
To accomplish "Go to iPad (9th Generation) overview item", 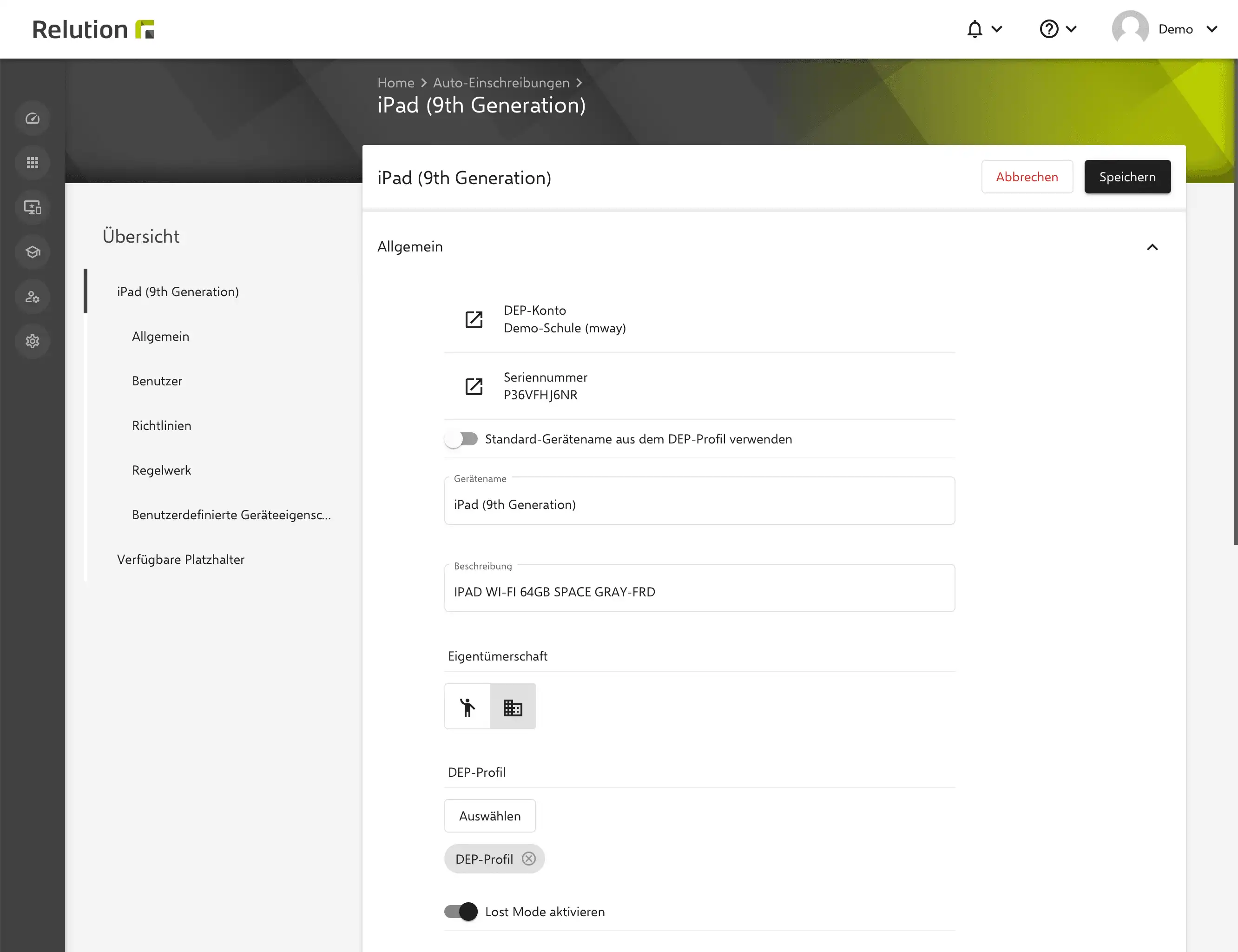I will tap(178, 292).
